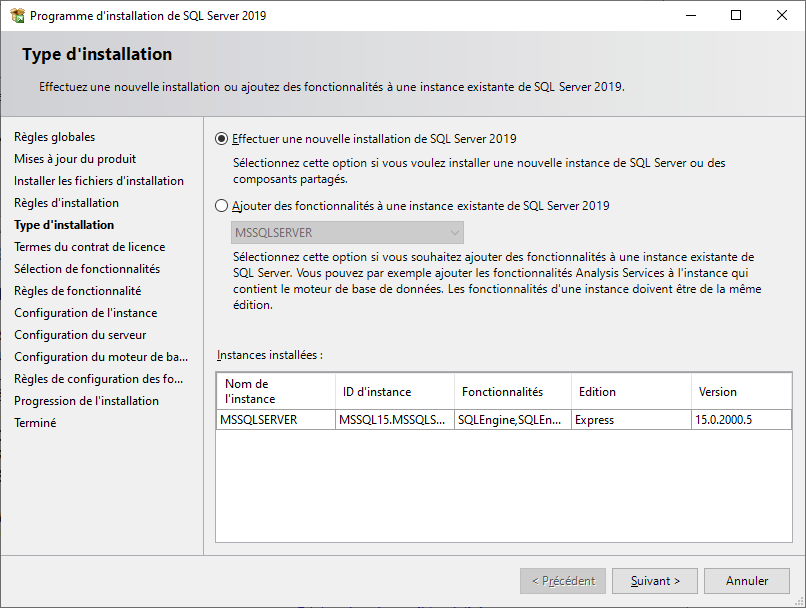Select the MSSQLSERVER cell in instances table
This screenshot has width=806, height=608.
tap(276, 420)
